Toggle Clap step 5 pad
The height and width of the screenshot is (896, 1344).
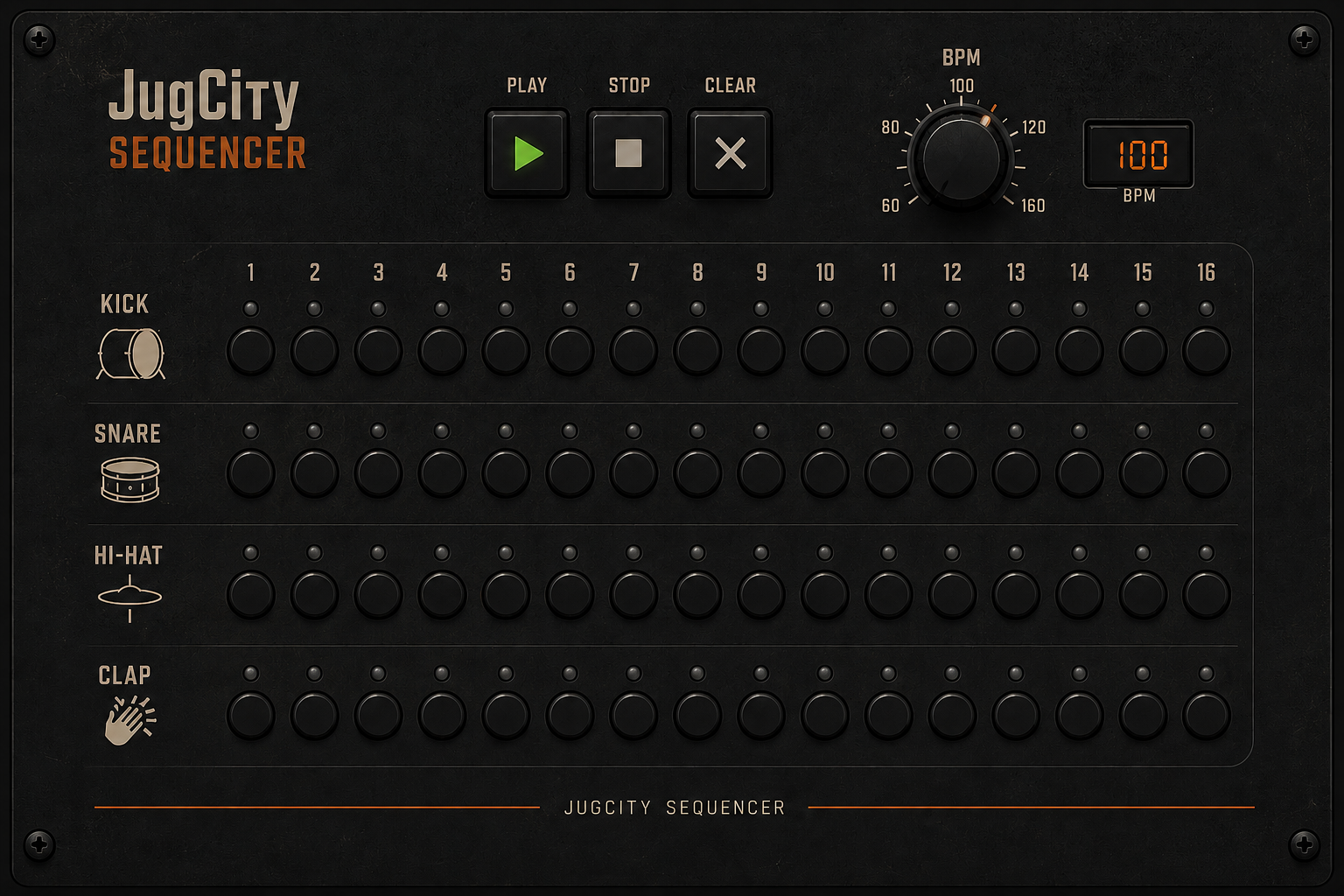(506, 715)
